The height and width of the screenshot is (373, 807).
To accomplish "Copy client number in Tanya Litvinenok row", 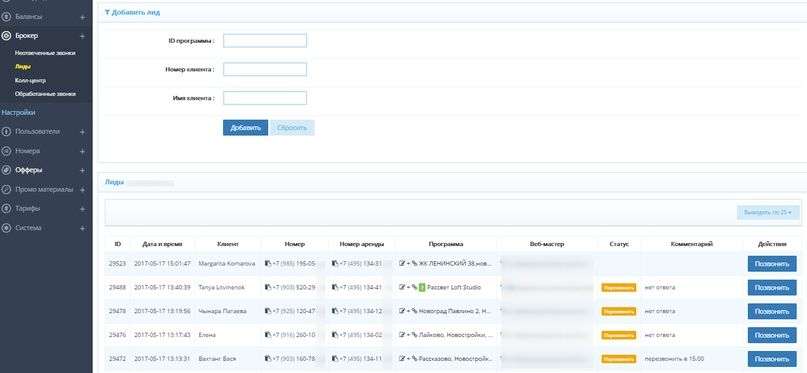I will coord(268,287).
